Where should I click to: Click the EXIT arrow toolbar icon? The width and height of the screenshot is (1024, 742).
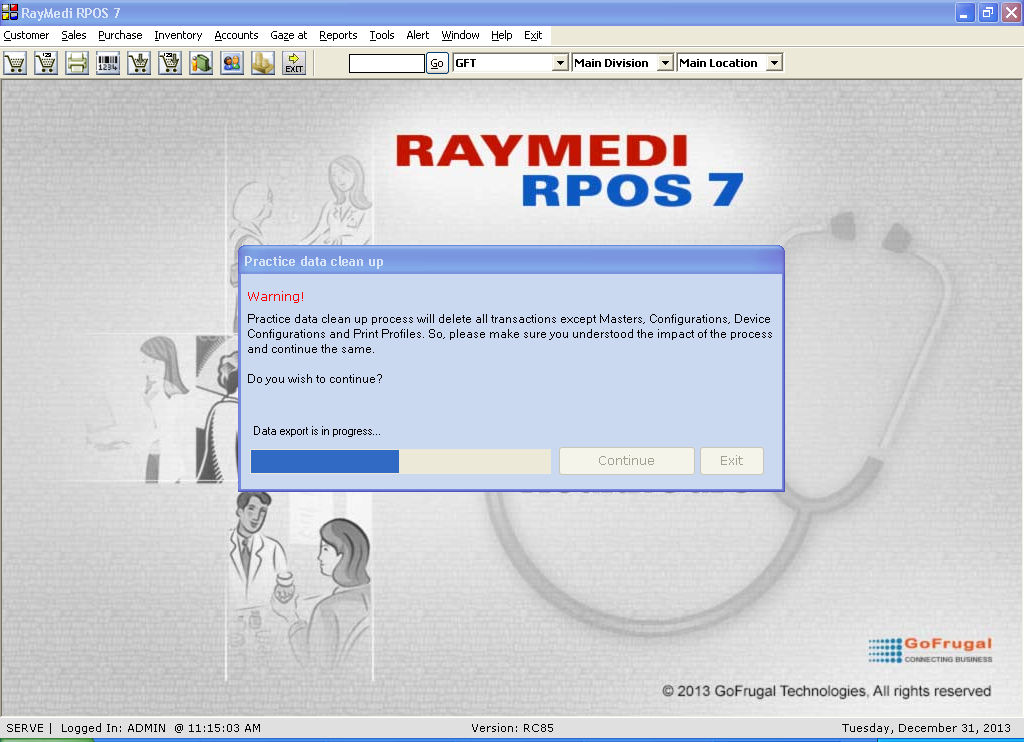point(294,63)
